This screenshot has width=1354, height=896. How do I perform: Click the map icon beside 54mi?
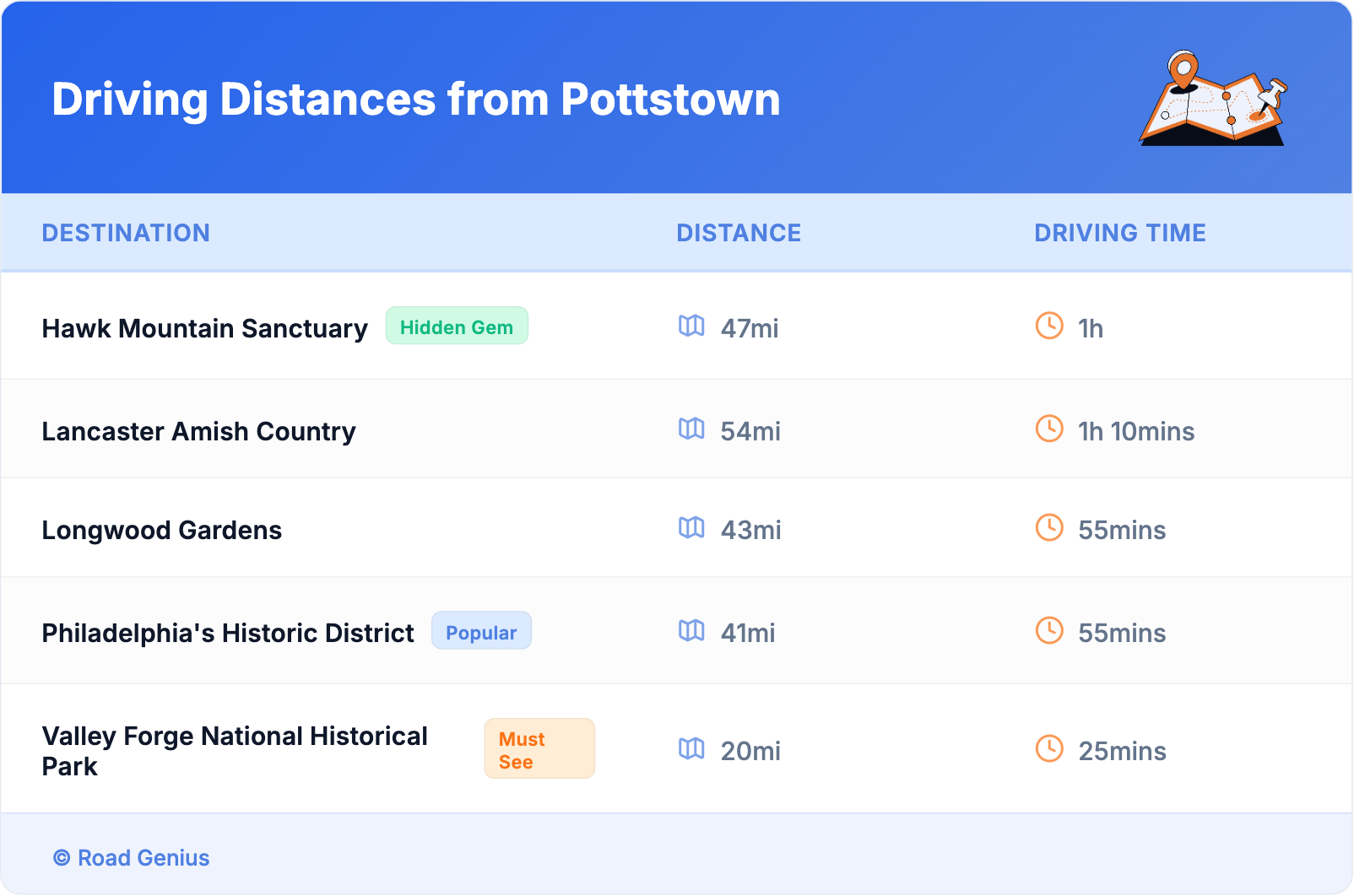tap(691, 429)
